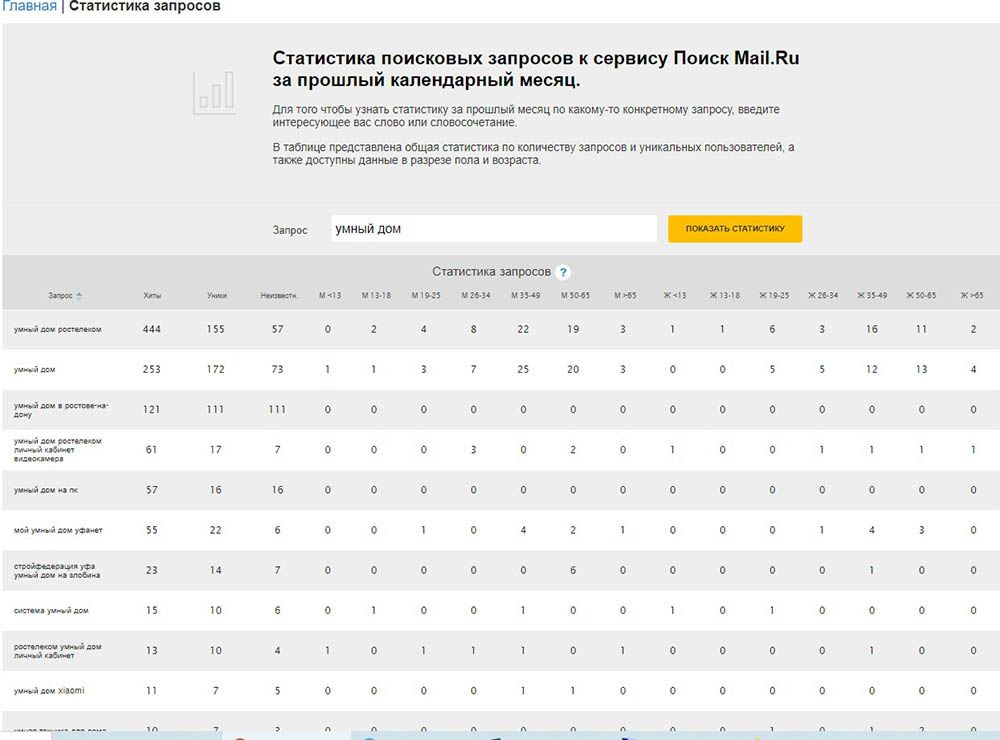Click the Ж 26-34 column header
The image size is (1000, 740).
tap(823, 295)
